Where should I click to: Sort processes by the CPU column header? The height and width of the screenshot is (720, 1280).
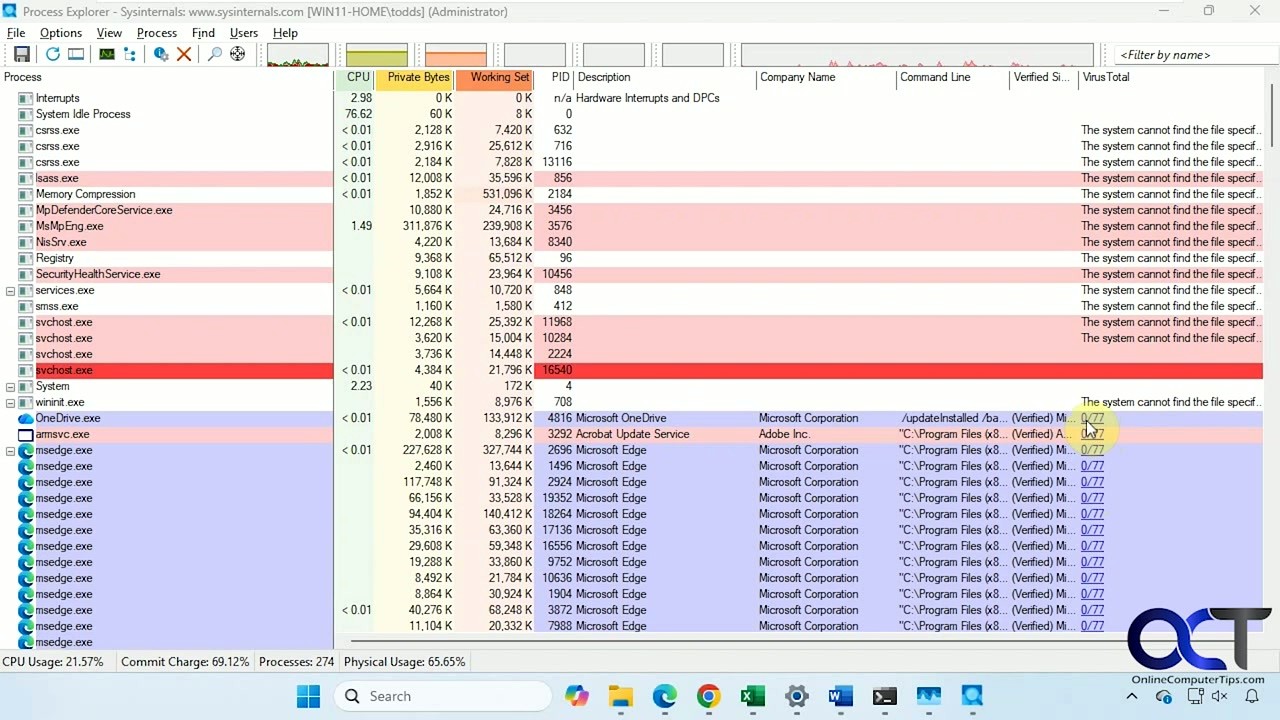tap(357, 77)
